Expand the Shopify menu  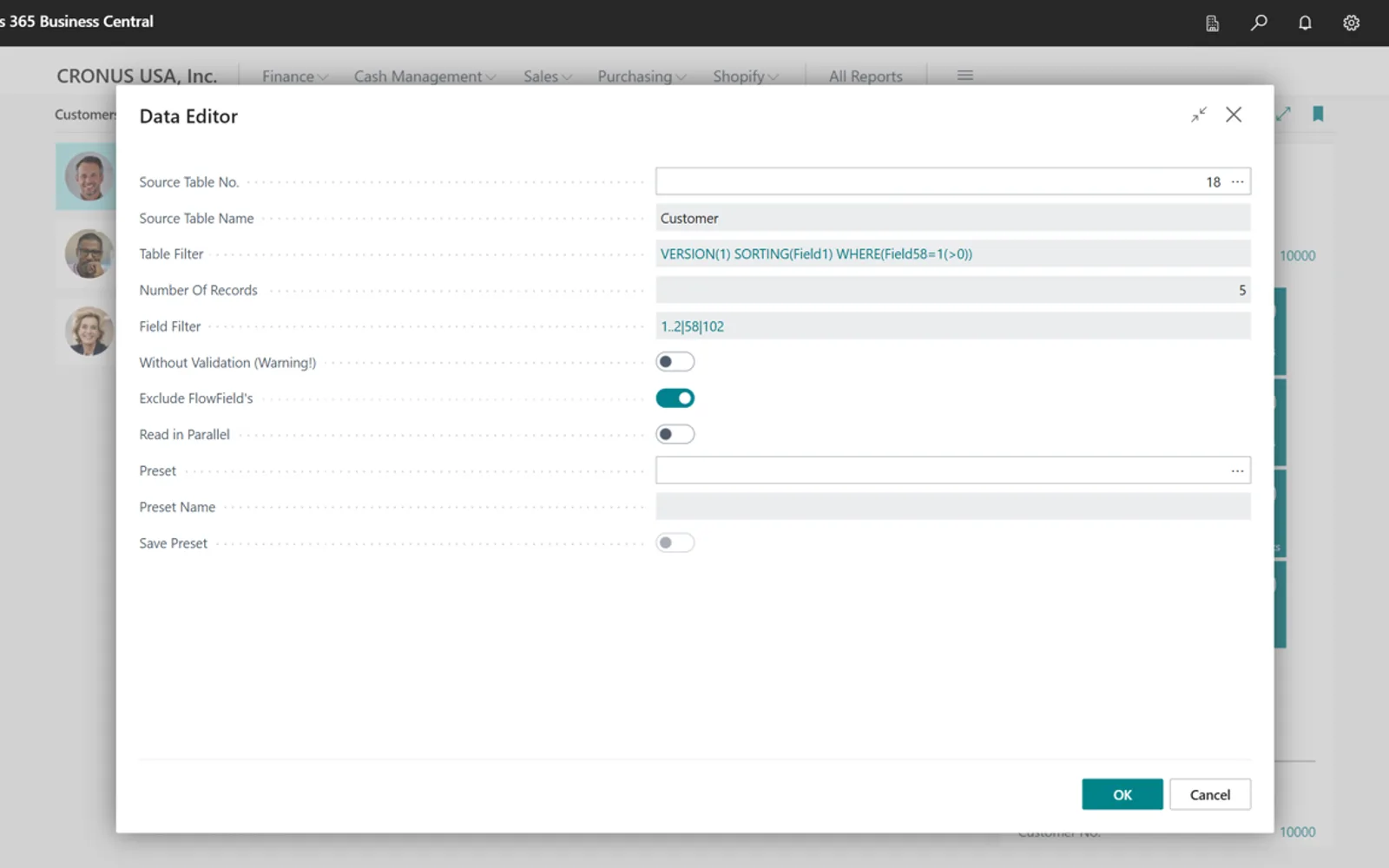[746, 76]
